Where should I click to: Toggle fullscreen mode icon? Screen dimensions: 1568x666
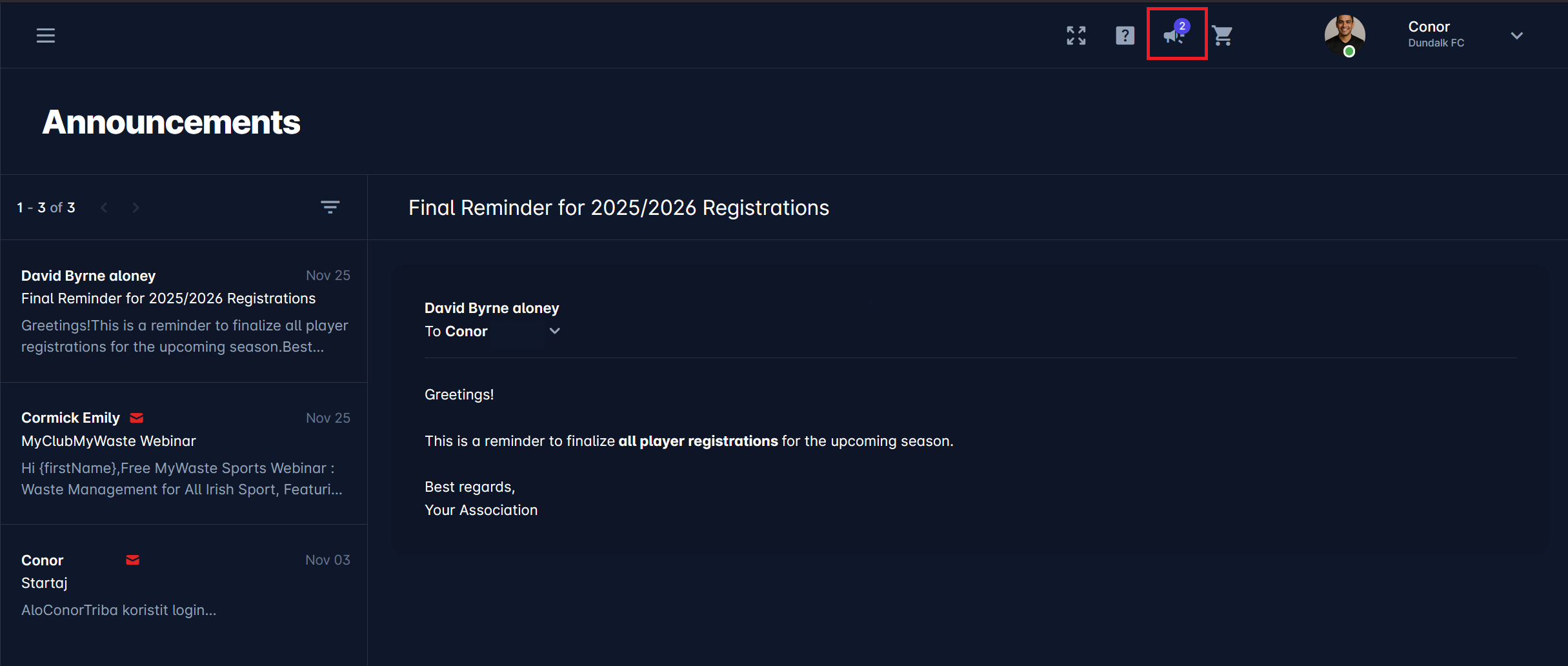[x=1076, y=35]
